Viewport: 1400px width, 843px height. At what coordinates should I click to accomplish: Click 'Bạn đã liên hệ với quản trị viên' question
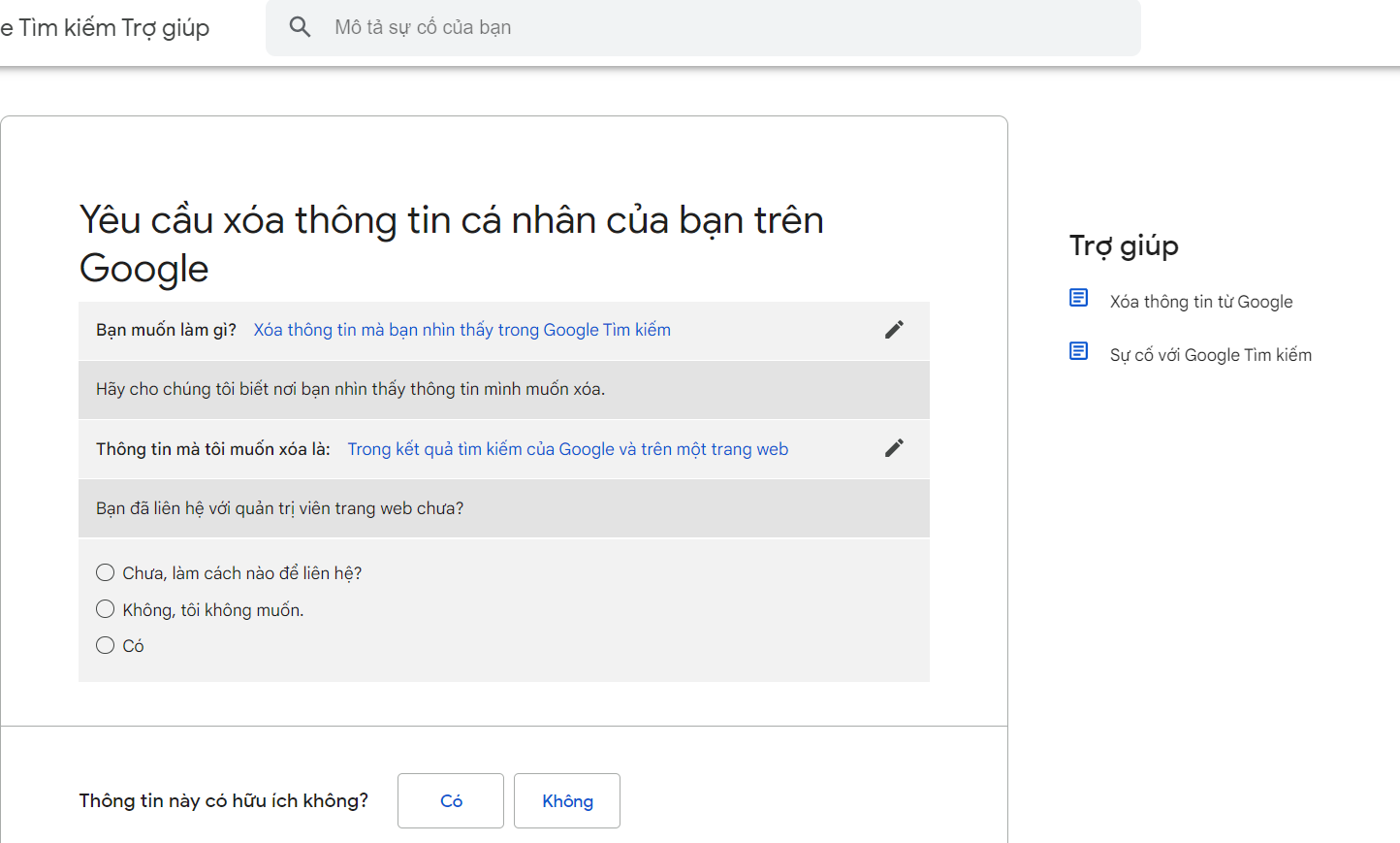[x=279, y=508]
